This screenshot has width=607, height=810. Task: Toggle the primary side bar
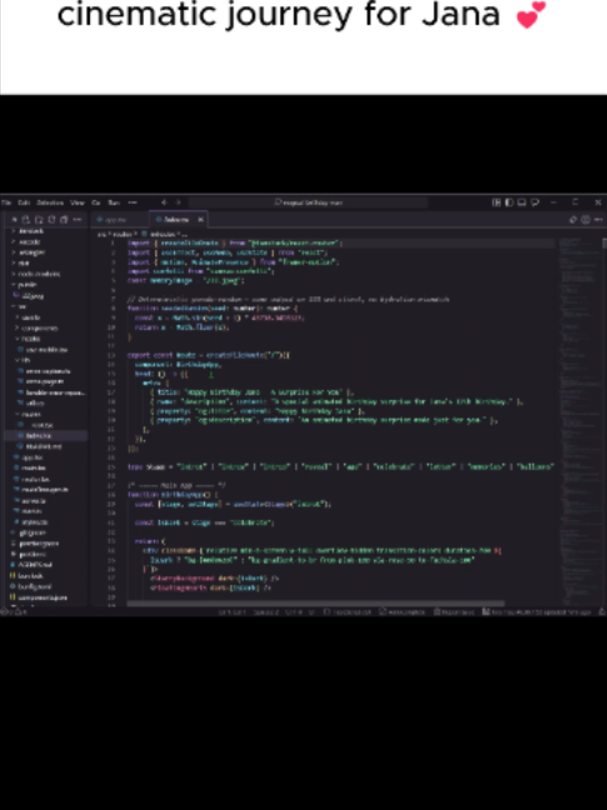click(x=509, y=202)
